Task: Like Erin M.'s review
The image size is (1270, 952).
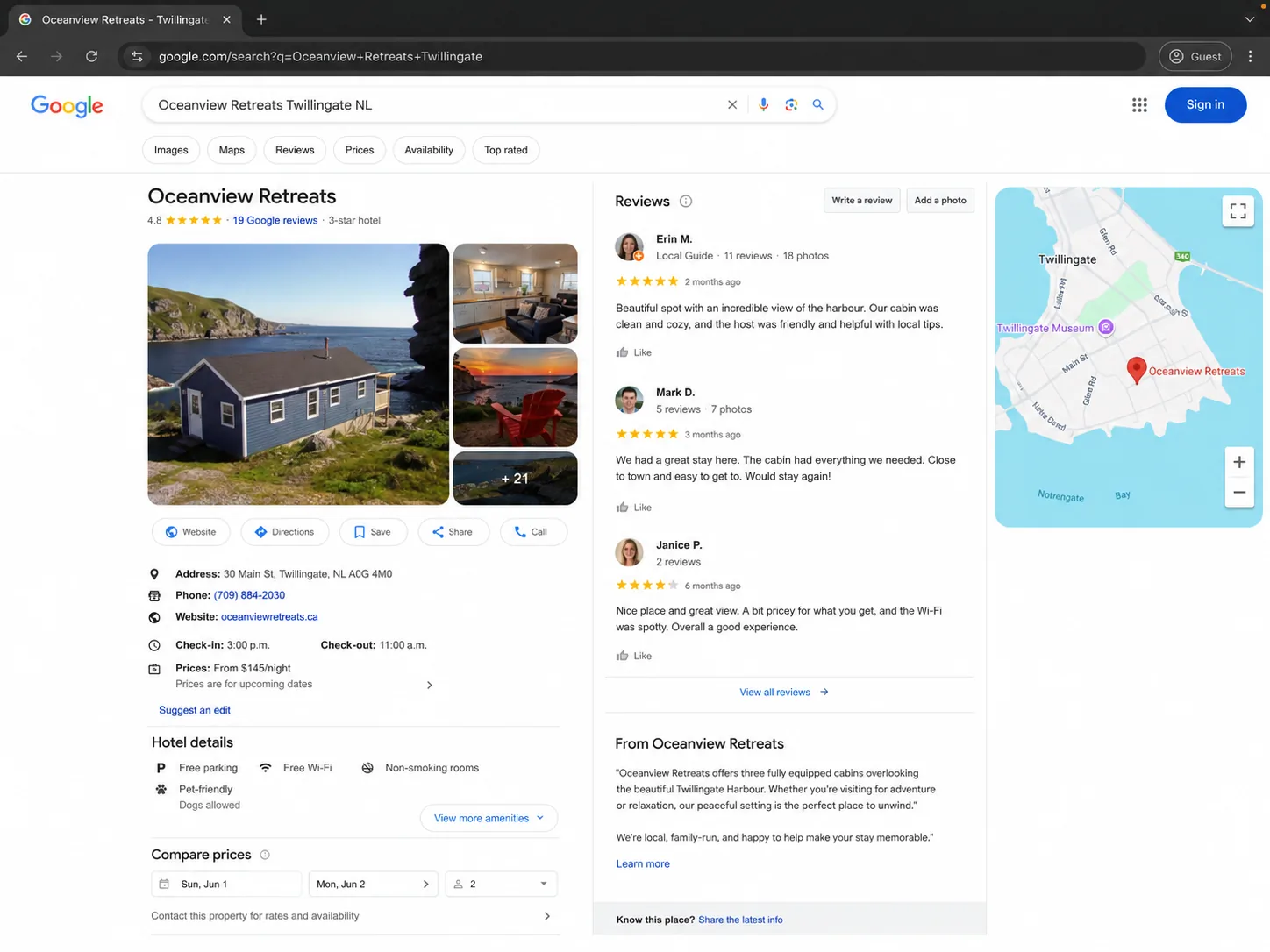Action: pos(634,352)
